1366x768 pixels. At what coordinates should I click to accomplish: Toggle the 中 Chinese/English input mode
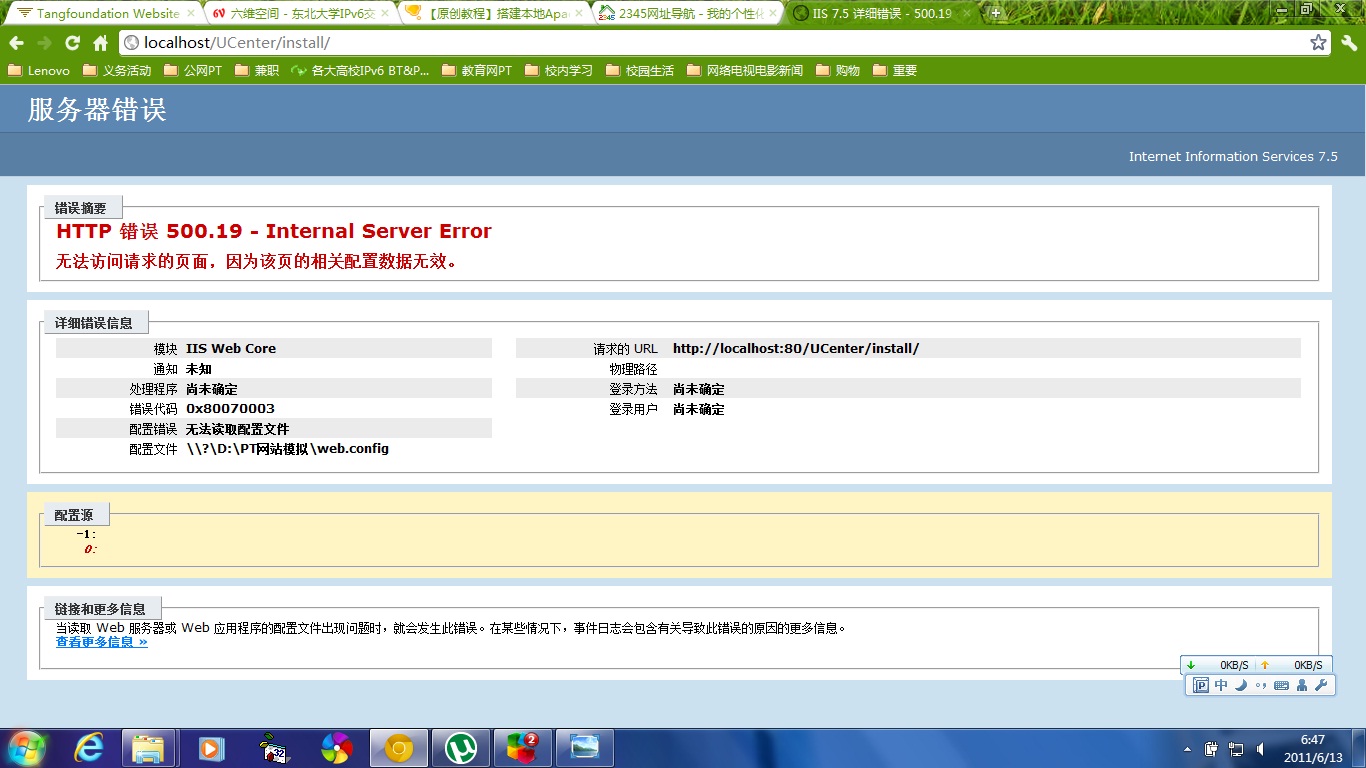[1221, 685]
